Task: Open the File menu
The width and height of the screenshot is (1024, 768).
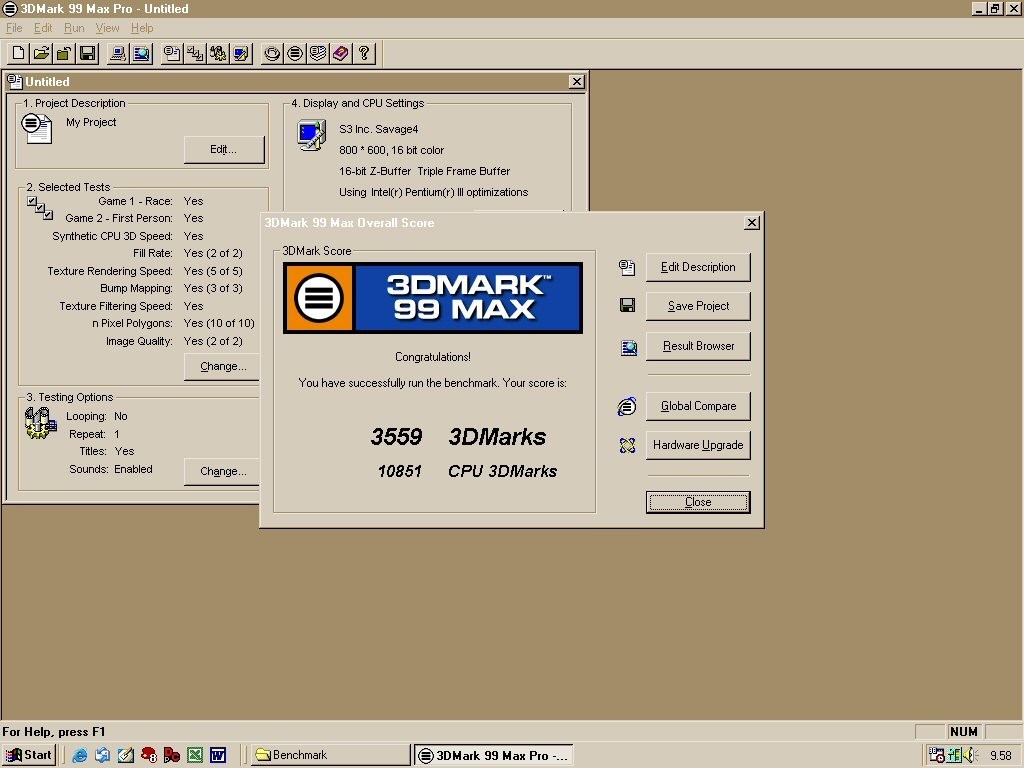Action: [x=14, y=28]
